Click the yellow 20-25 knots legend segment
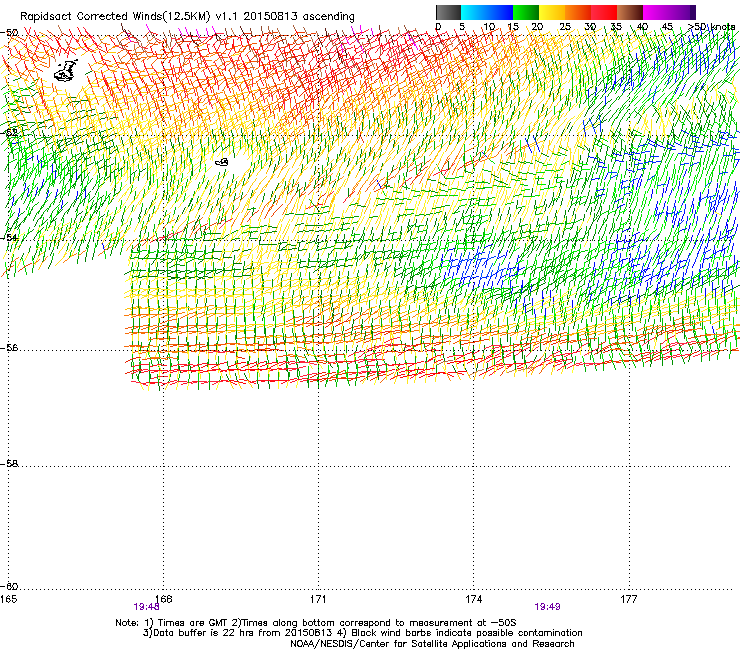The image size is (740, 650). [x=552, y=12]
